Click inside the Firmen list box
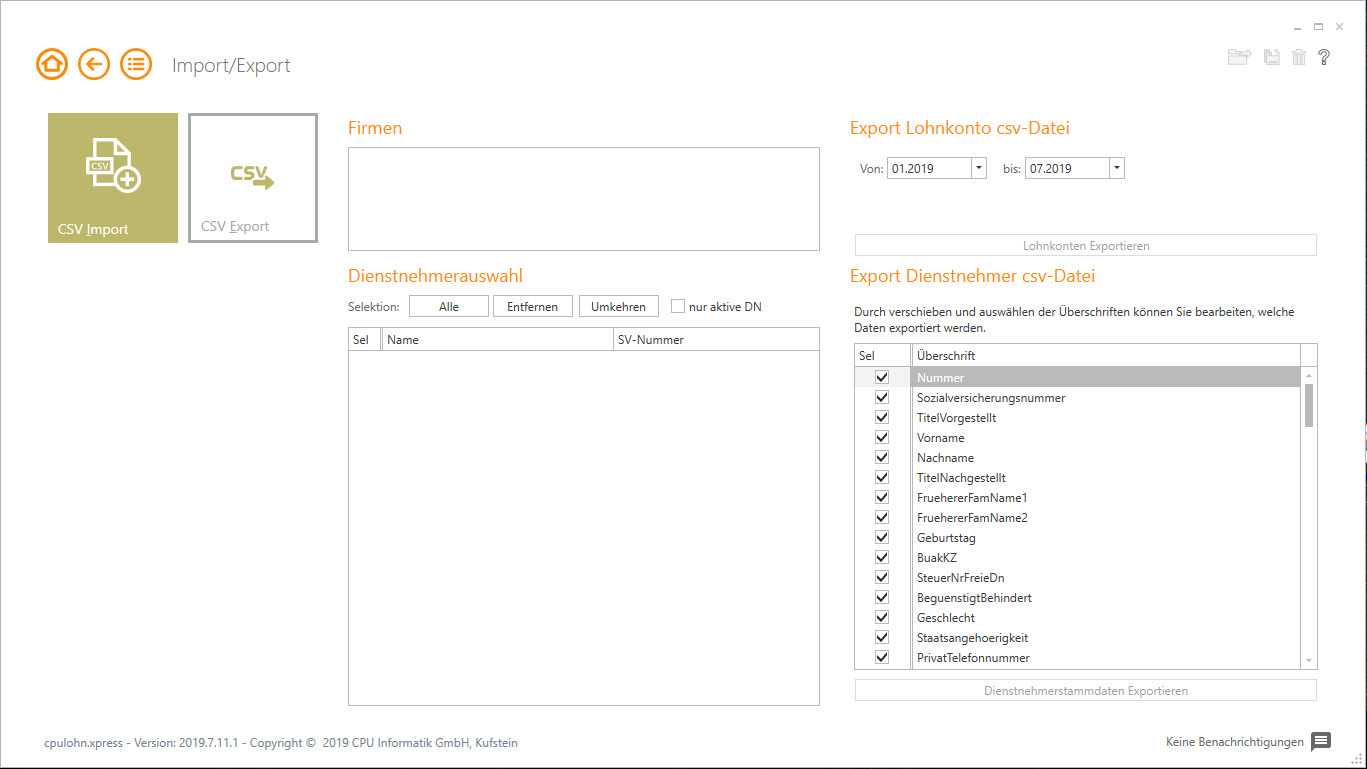 584,199
